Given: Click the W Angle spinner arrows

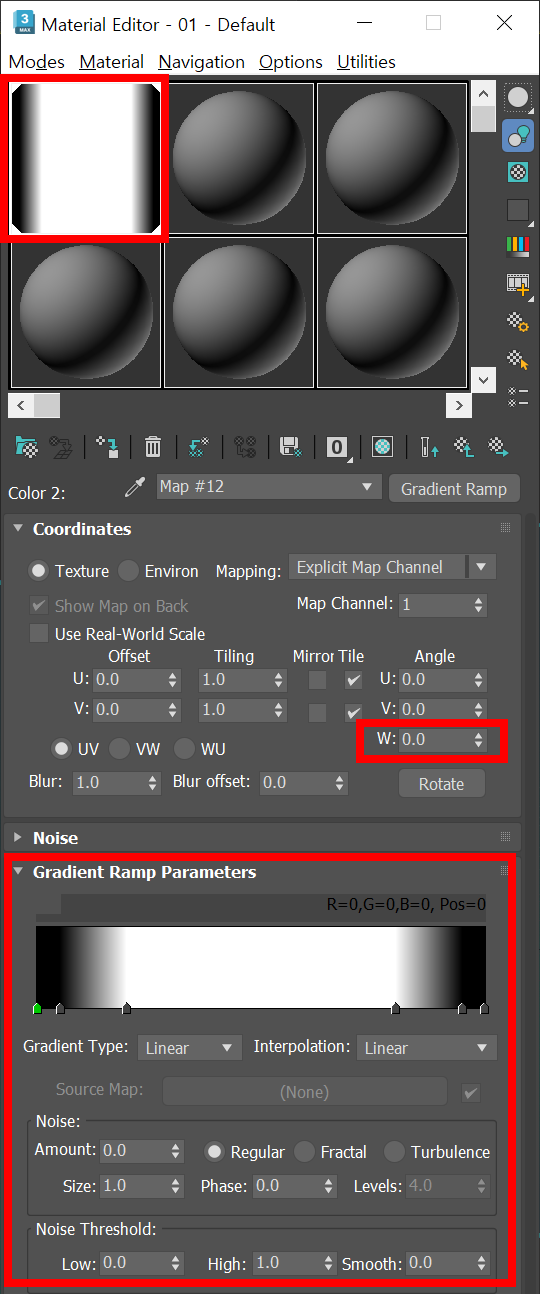Looking at the screenshot, I should pyautogui.click(x=479, y=740).
